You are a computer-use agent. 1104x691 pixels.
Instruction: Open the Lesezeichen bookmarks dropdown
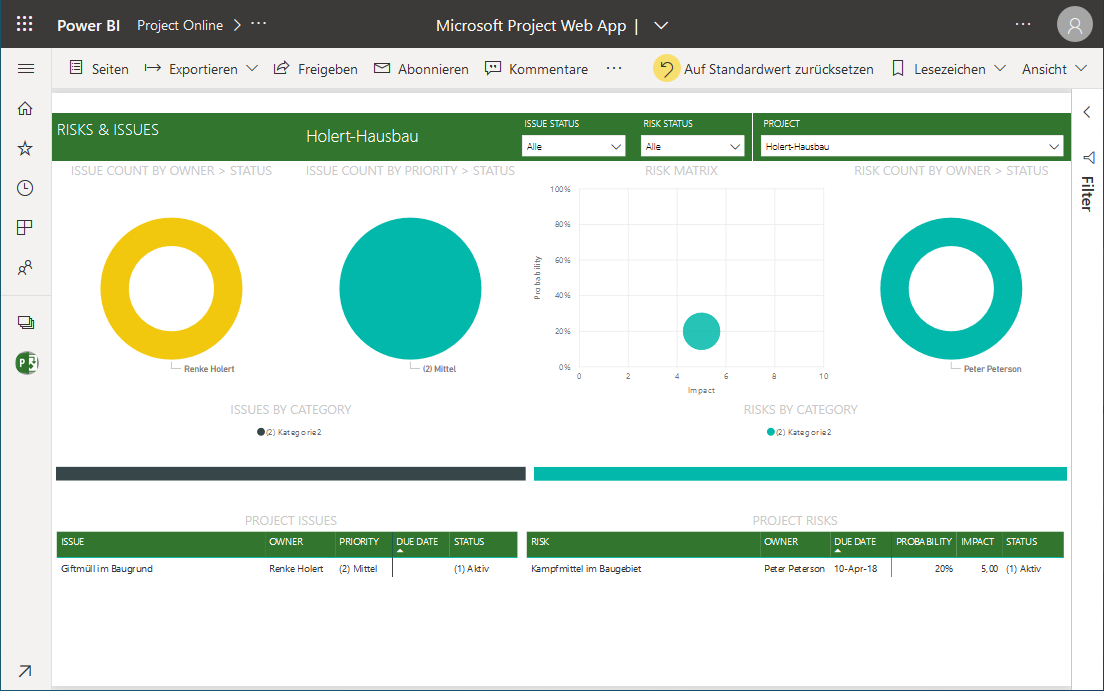(x=948, y=68)
